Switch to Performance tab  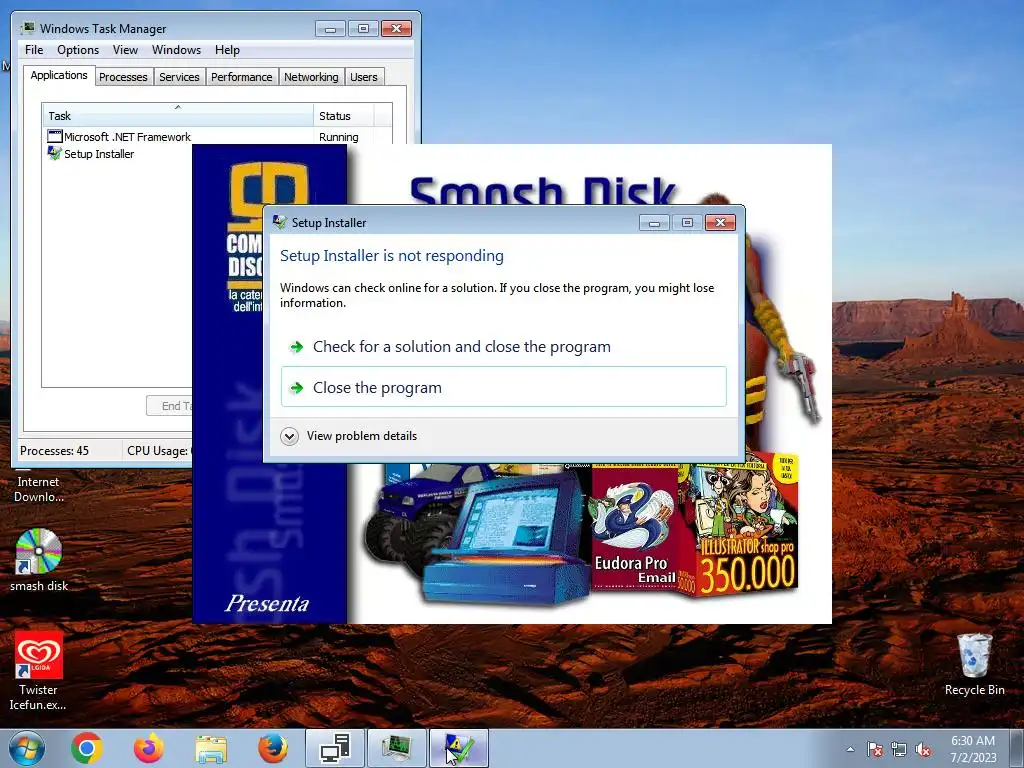(x=242, y=77)
